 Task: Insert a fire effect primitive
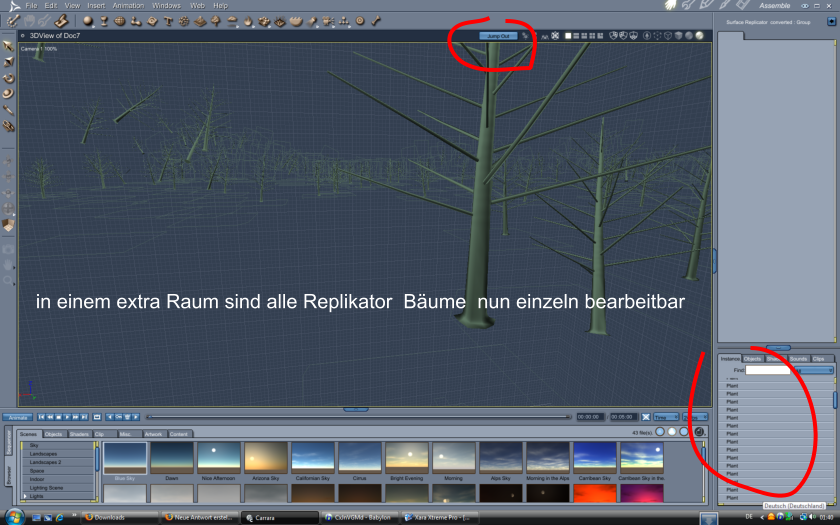(248, 21)
